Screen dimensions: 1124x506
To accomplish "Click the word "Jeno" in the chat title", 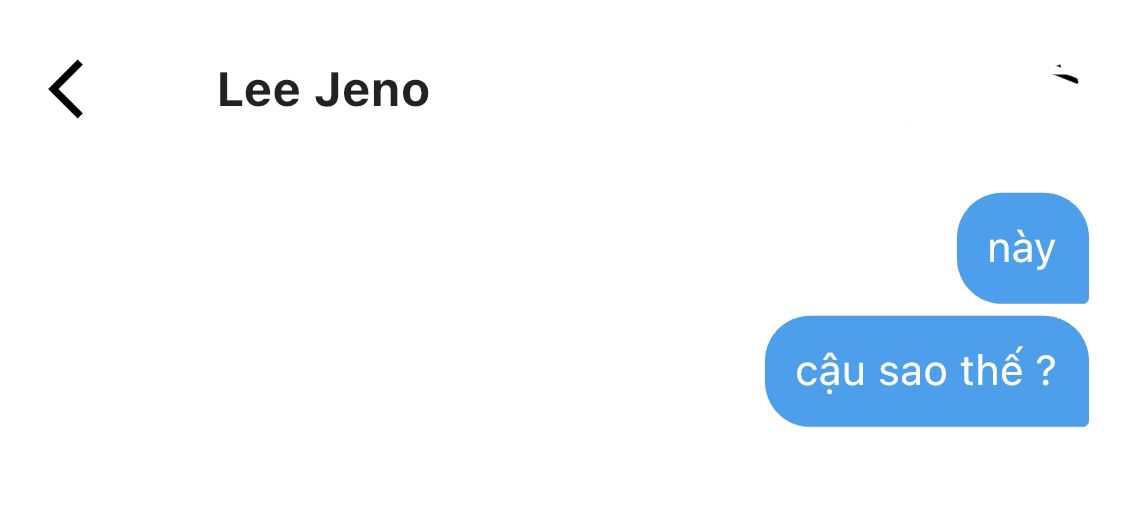I will click(371, 91).
